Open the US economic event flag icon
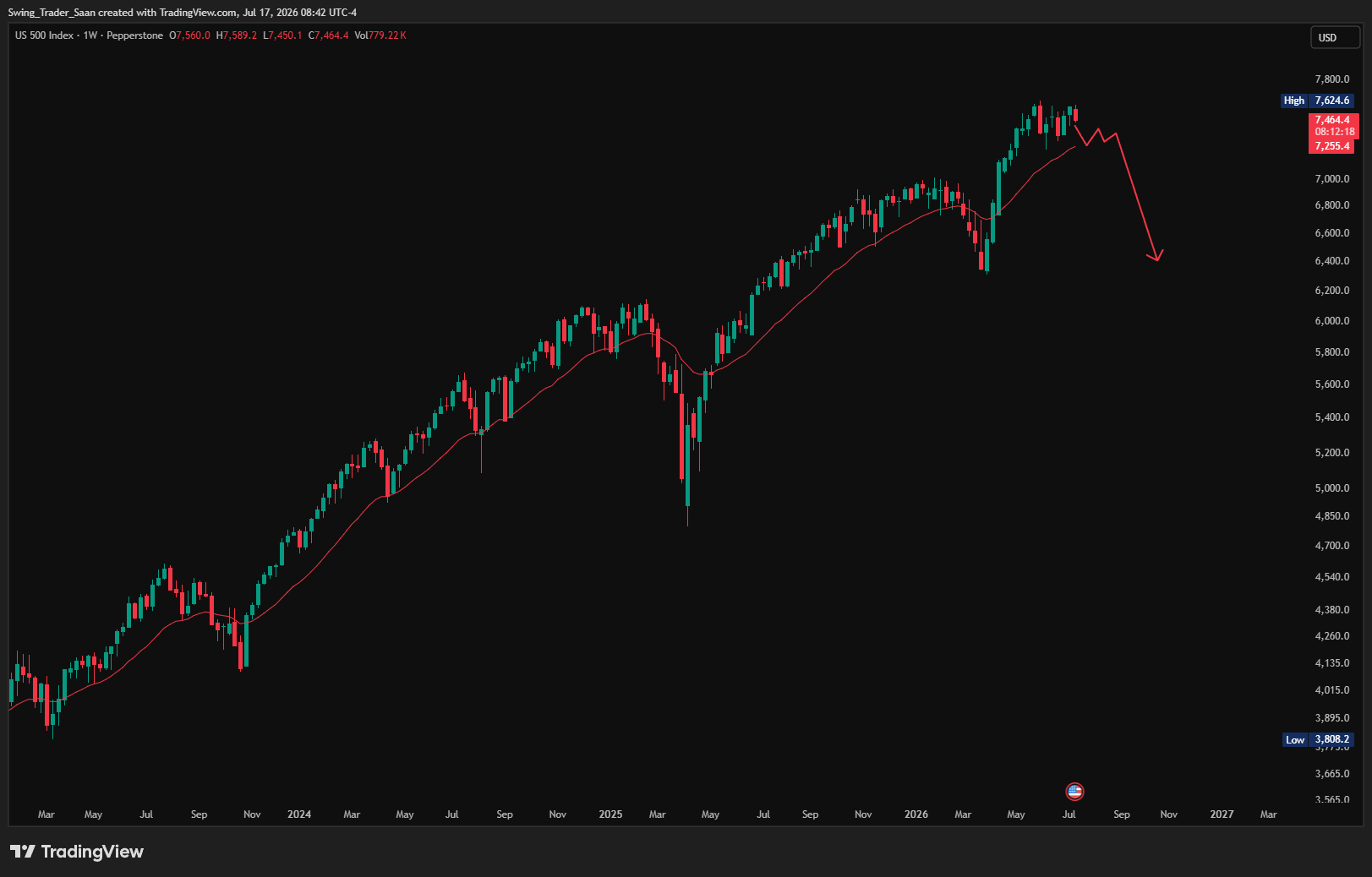 point(1074,792)
